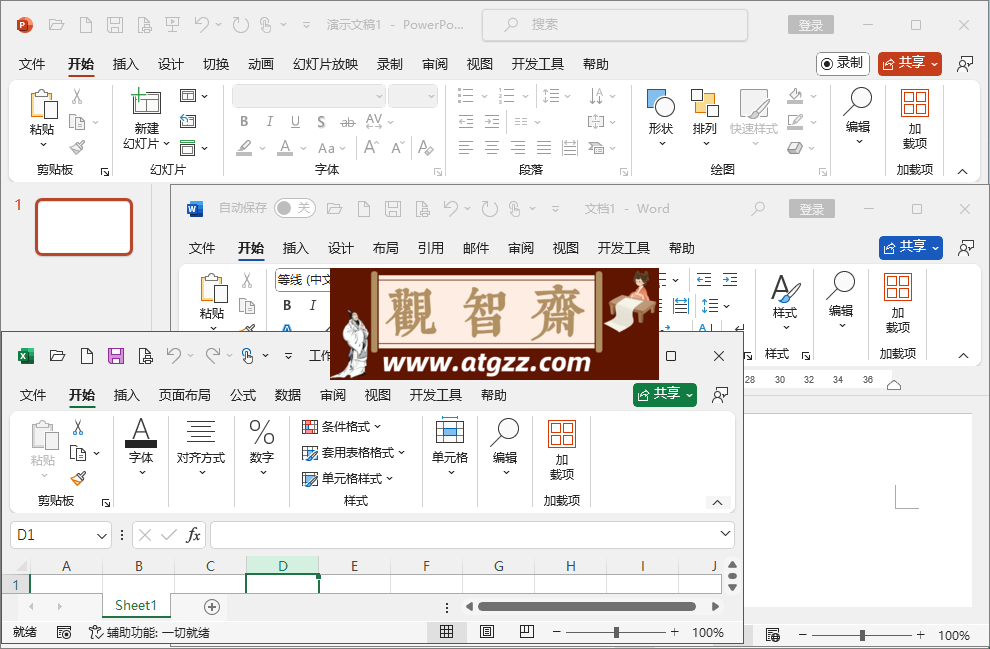The image size is (990, 649).
Task: Click the Editing magnifier in Excel
Action: pos(504,432)
